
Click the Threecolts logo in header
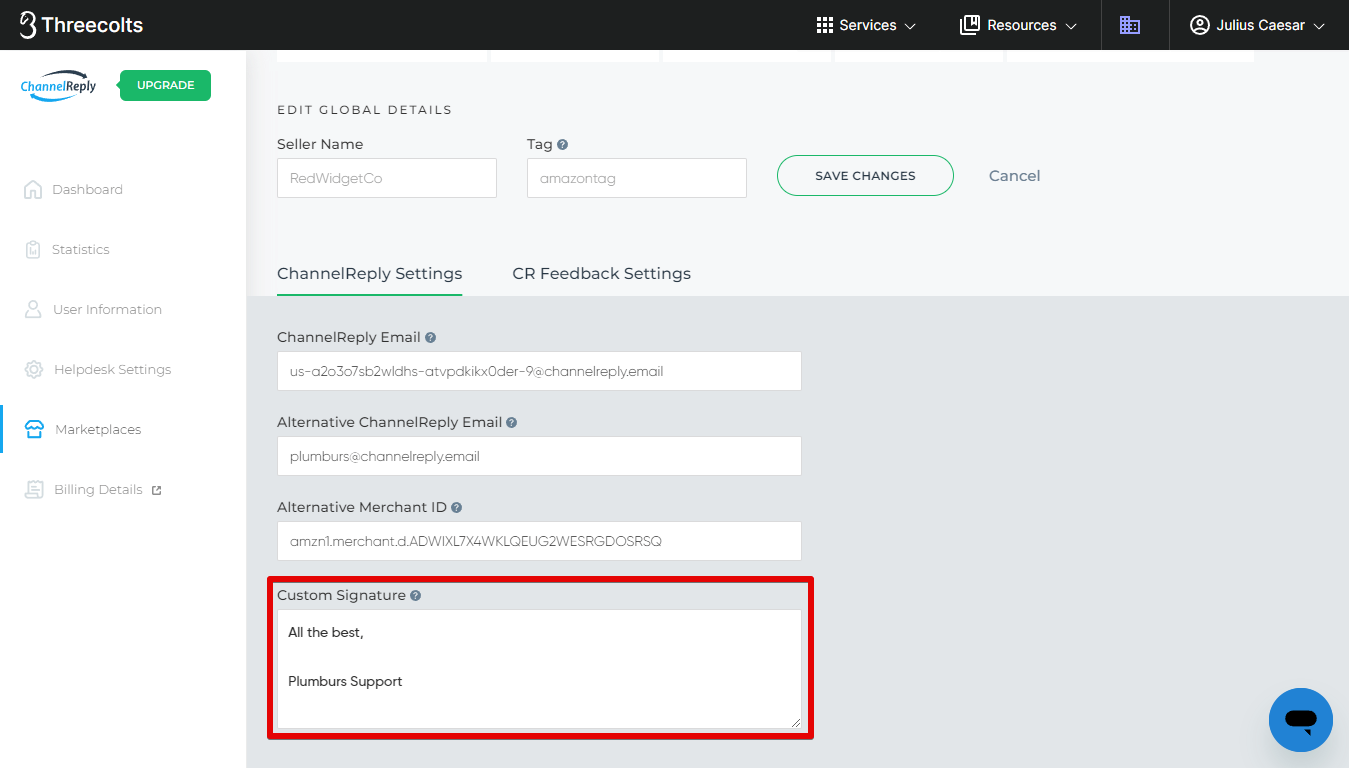(x=81, y=25)
